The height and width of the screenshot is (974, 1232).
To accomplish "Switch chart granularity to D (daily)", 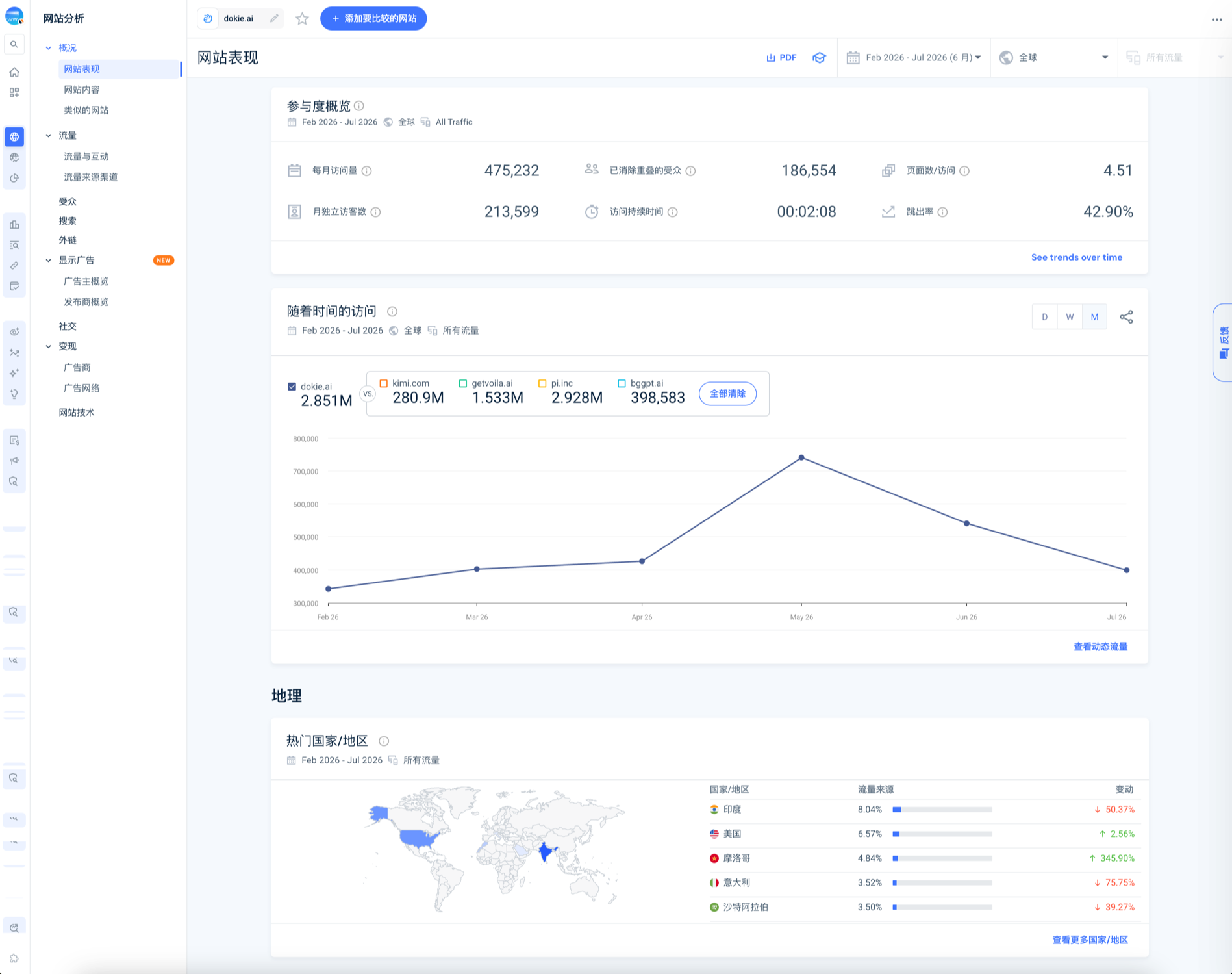I will (x=1044, y=317).
